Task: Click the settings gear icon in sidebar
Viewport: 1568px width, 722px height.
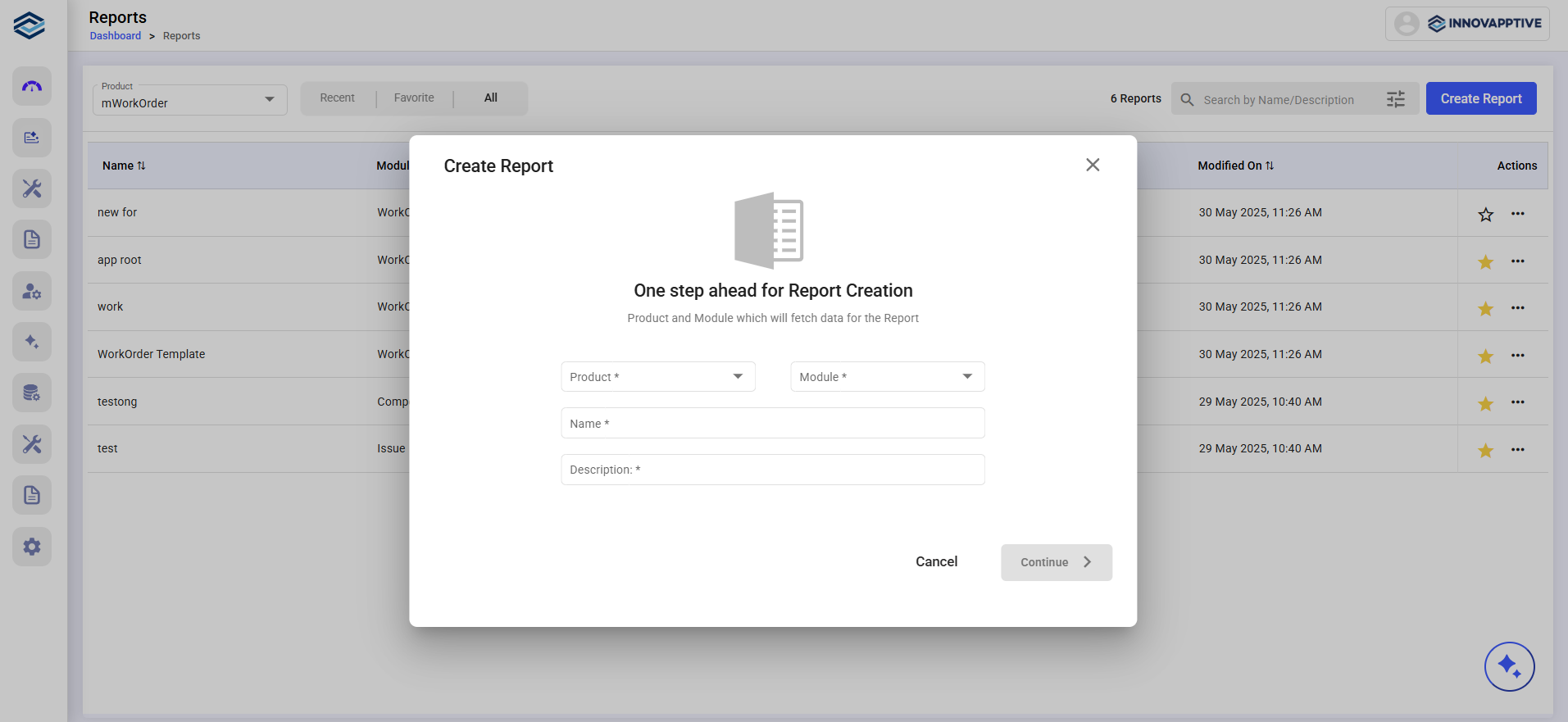Action: coord(32,547)
